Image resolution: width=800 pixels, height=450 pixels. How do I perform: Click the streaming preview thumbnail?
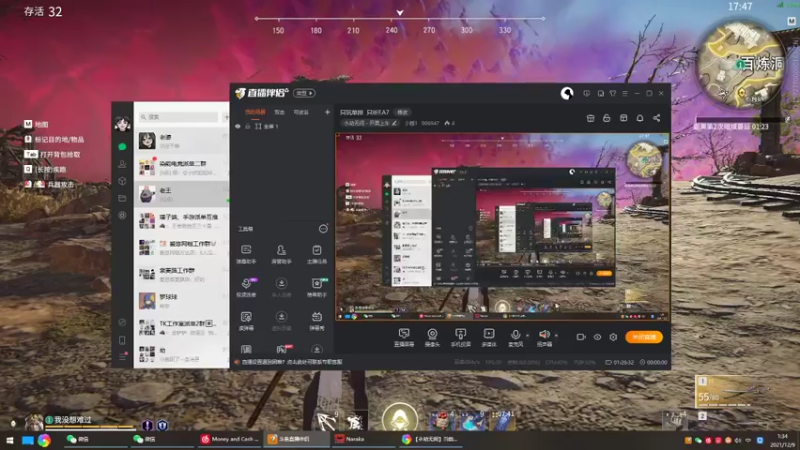coord(502,227)
